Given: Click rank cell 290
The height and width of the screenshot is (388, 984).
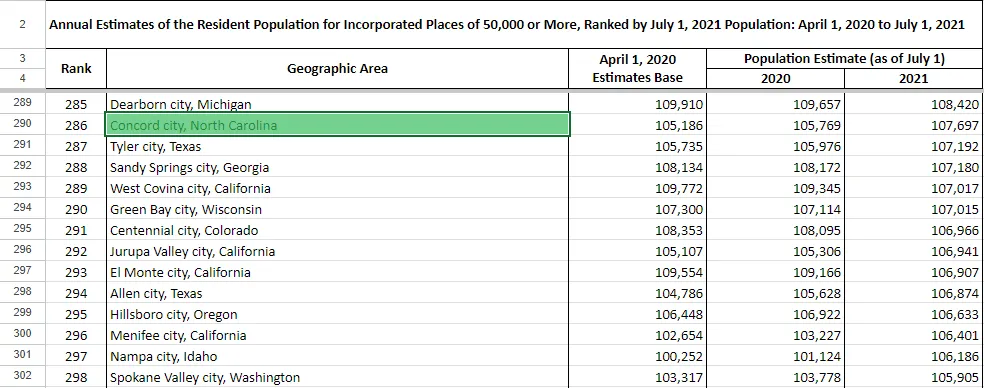Looking at the screenshot, I should pyautogui.click(x=76, y=209).
